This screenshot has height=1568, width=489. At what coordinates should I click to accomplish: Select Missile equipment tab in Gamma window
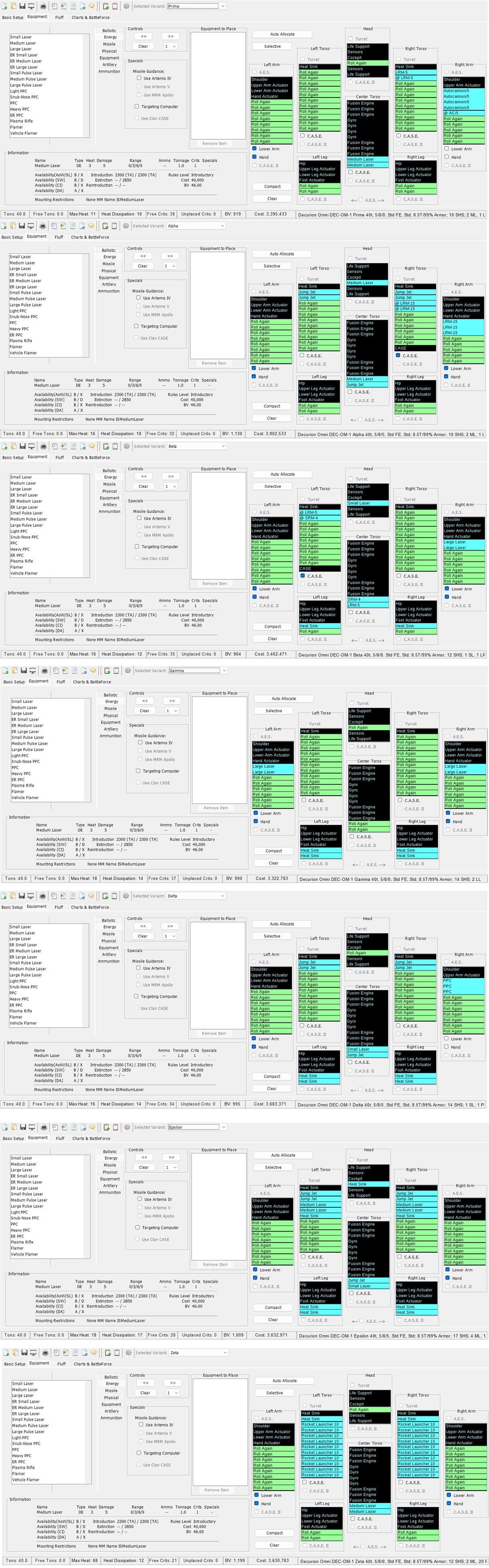click(111, 709)
